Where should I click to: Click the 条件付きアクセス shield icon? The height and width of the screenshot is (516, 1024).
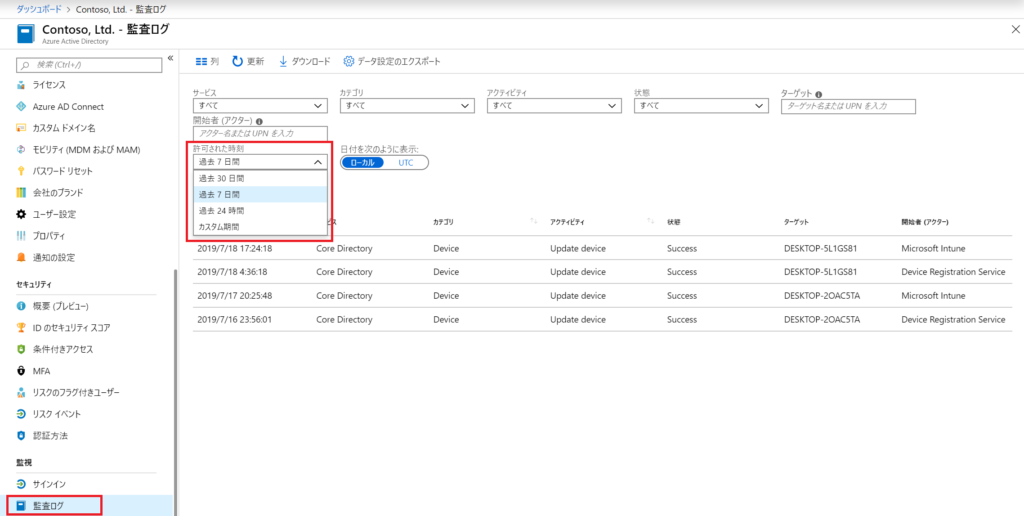click(21, 349)
